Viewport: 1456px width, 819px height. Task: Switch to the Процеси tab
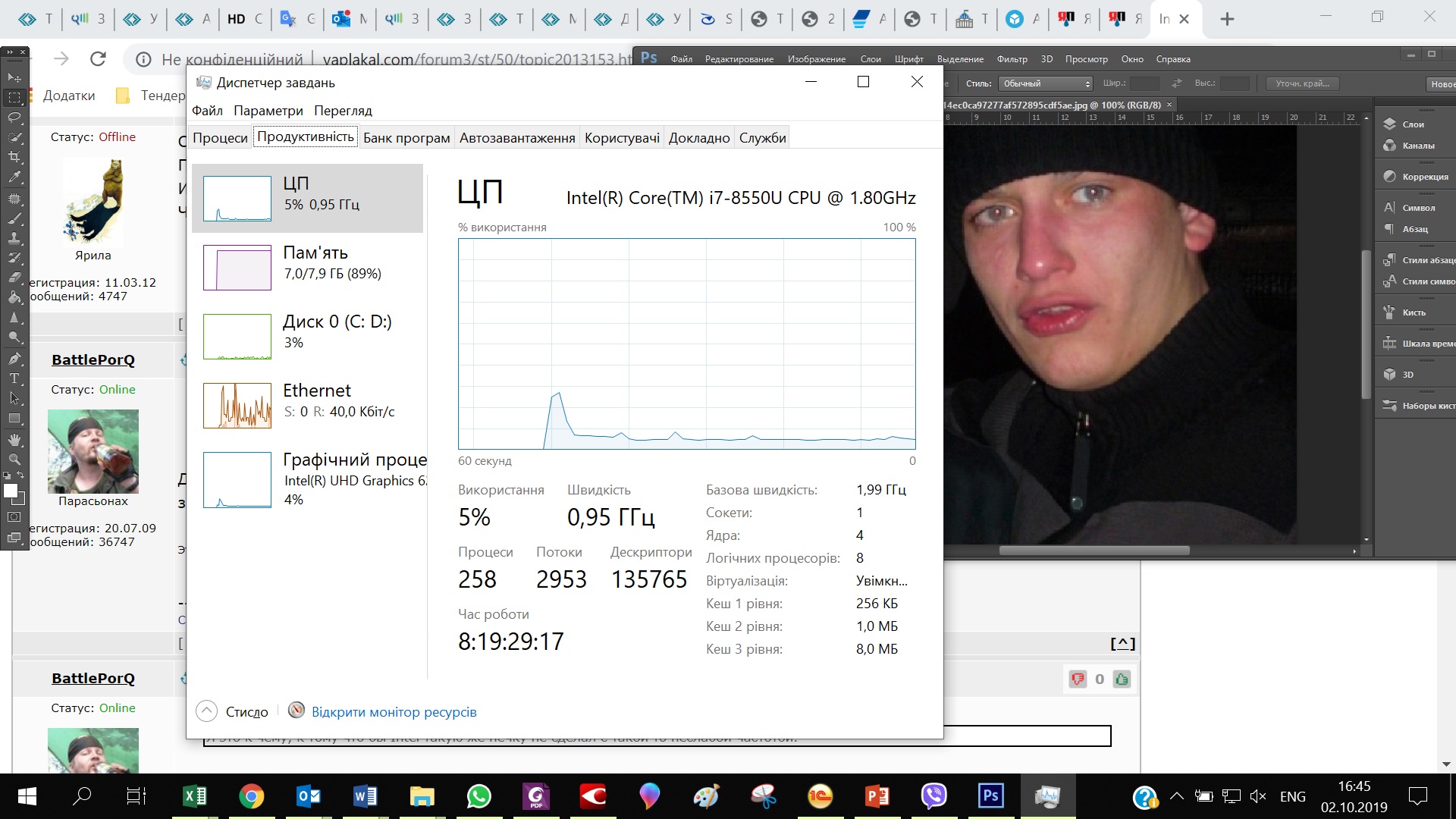tap(220, 137)
